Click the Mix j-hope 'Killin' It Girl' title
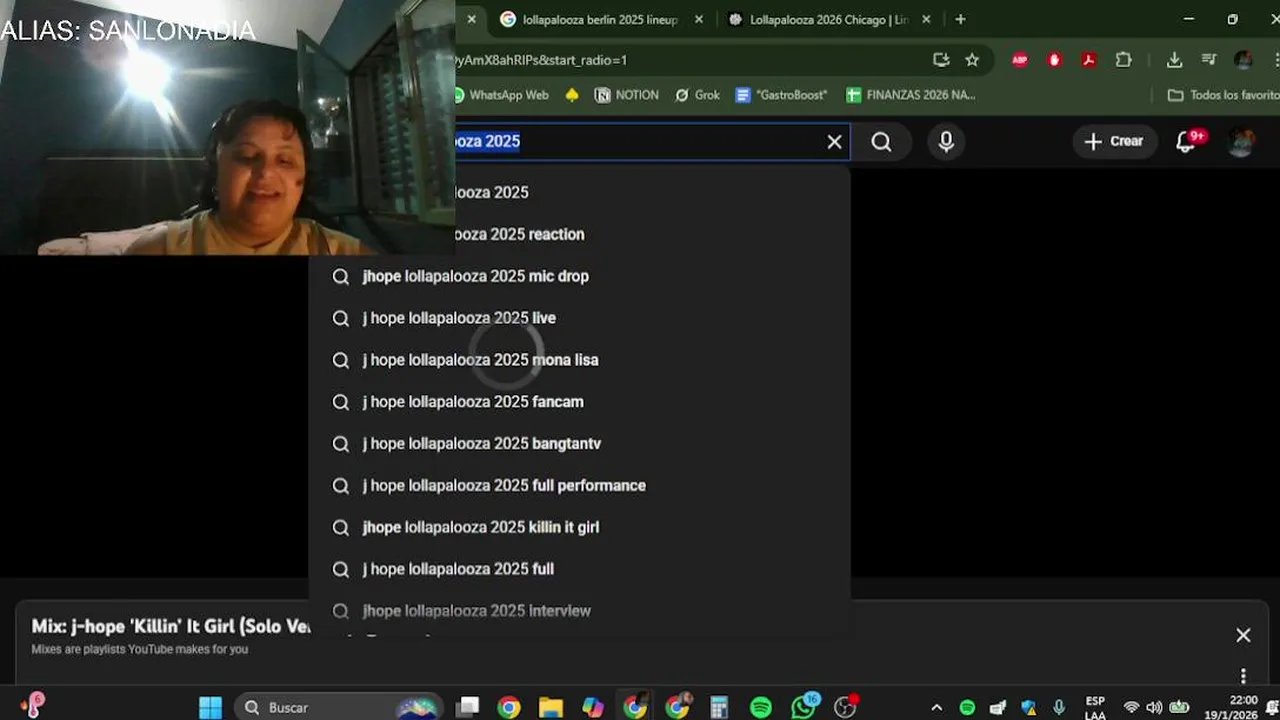1280x720 pixels. [x=171, y=626]
